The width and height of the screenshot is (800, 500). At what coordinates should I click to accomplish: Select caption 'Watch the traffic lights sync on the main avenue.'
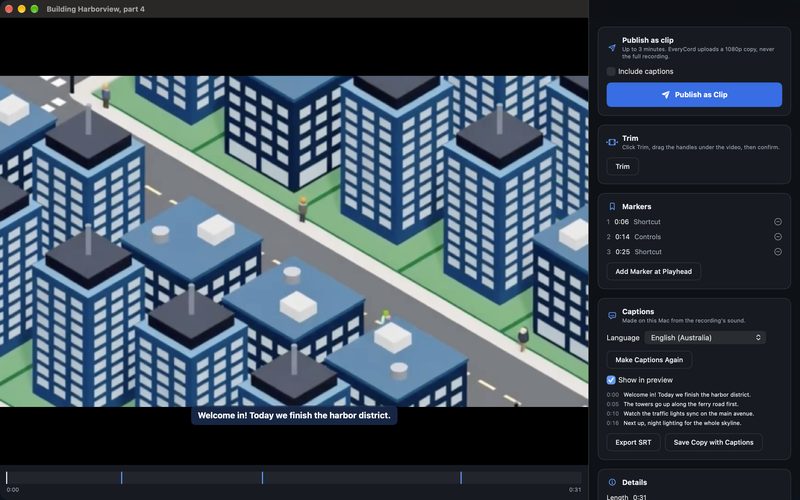688,414
